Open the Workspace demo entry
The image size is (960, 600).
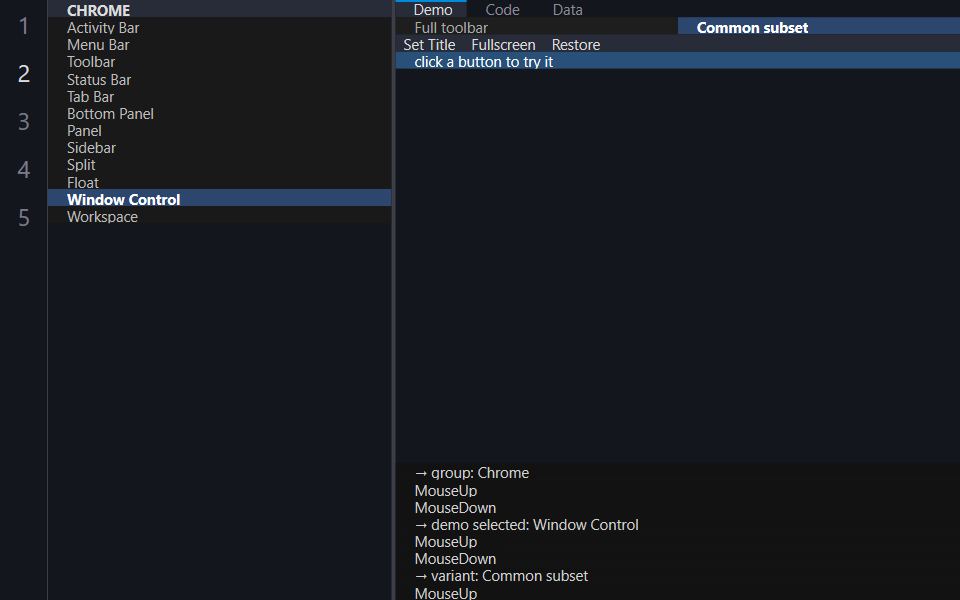point(219,217)
